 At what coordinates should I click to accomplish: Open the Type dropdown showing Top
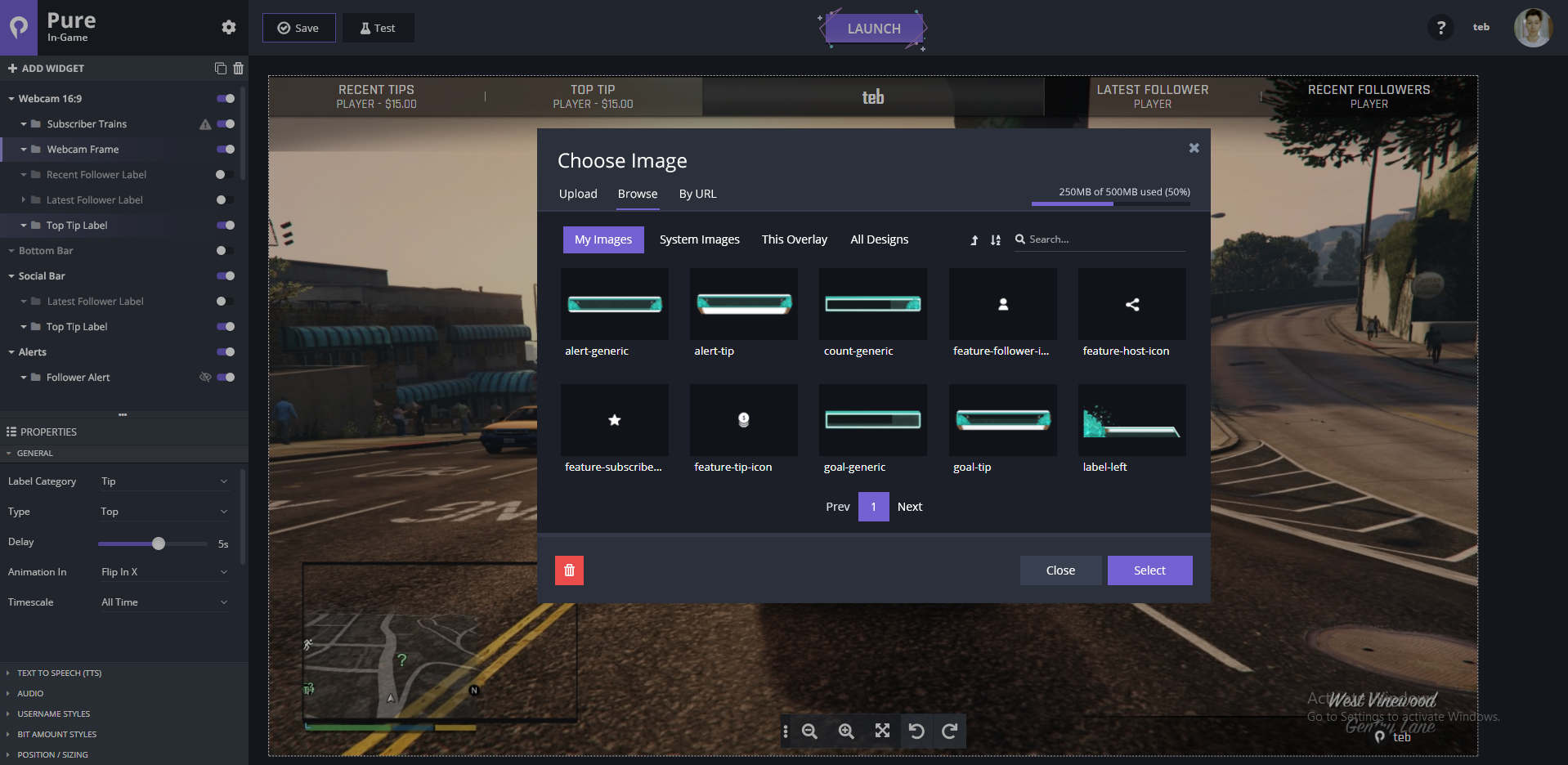tap(164, 512)
